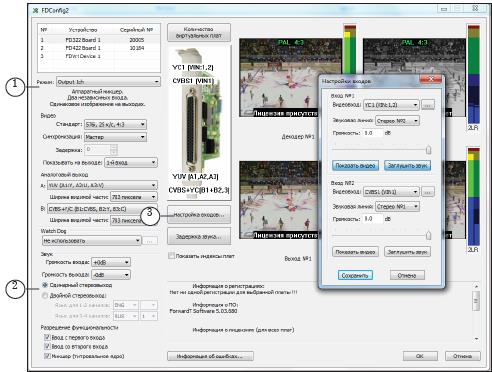The width and height of the screenshot is (492, 372).
Task: Click the Сохранить button in dialog
Action: [x=355, y=275]
